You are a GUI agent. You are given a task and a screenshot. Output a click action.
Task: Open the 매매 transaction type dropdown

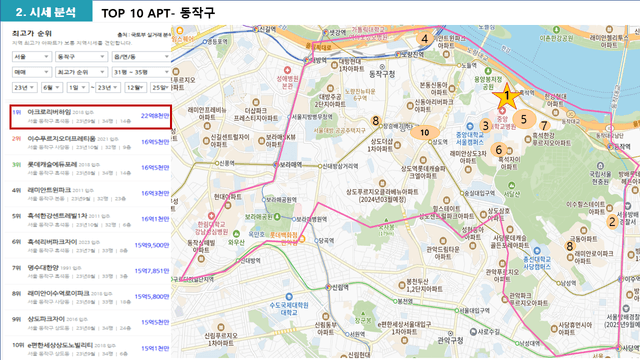(31, 72)
